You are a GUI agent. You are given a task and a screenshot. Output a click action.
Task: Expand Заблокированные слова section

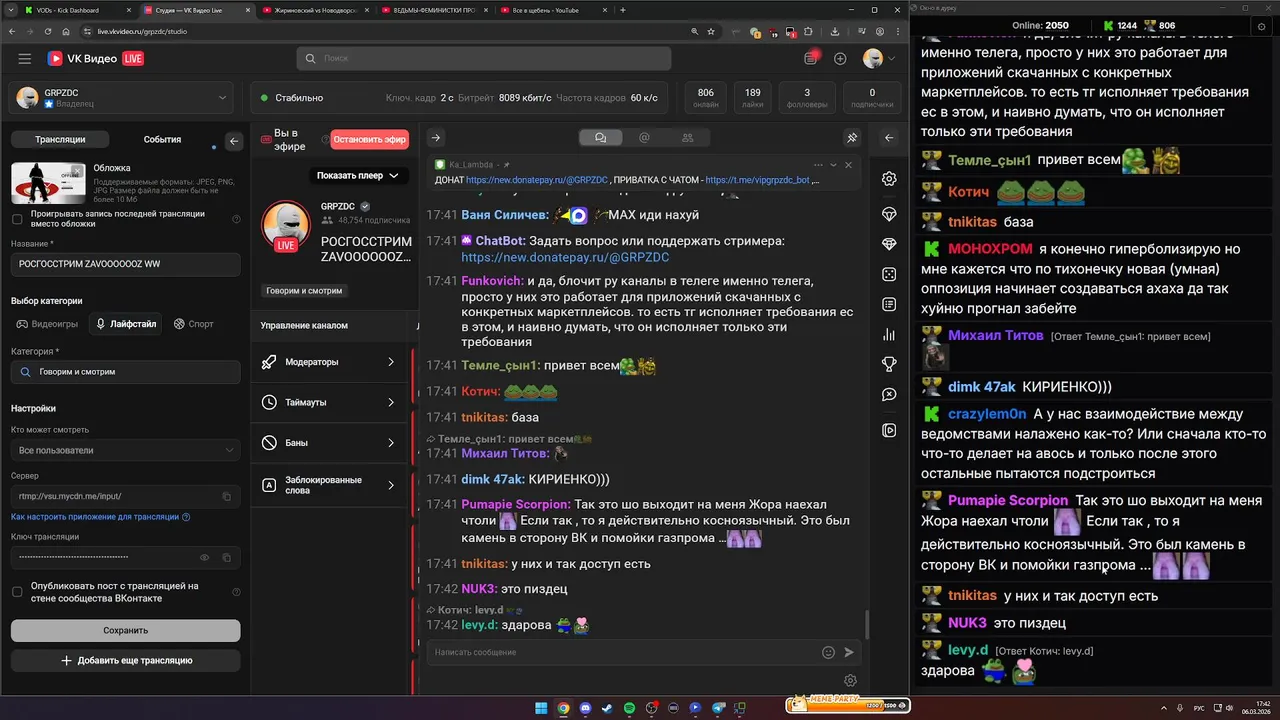[330, 485]
